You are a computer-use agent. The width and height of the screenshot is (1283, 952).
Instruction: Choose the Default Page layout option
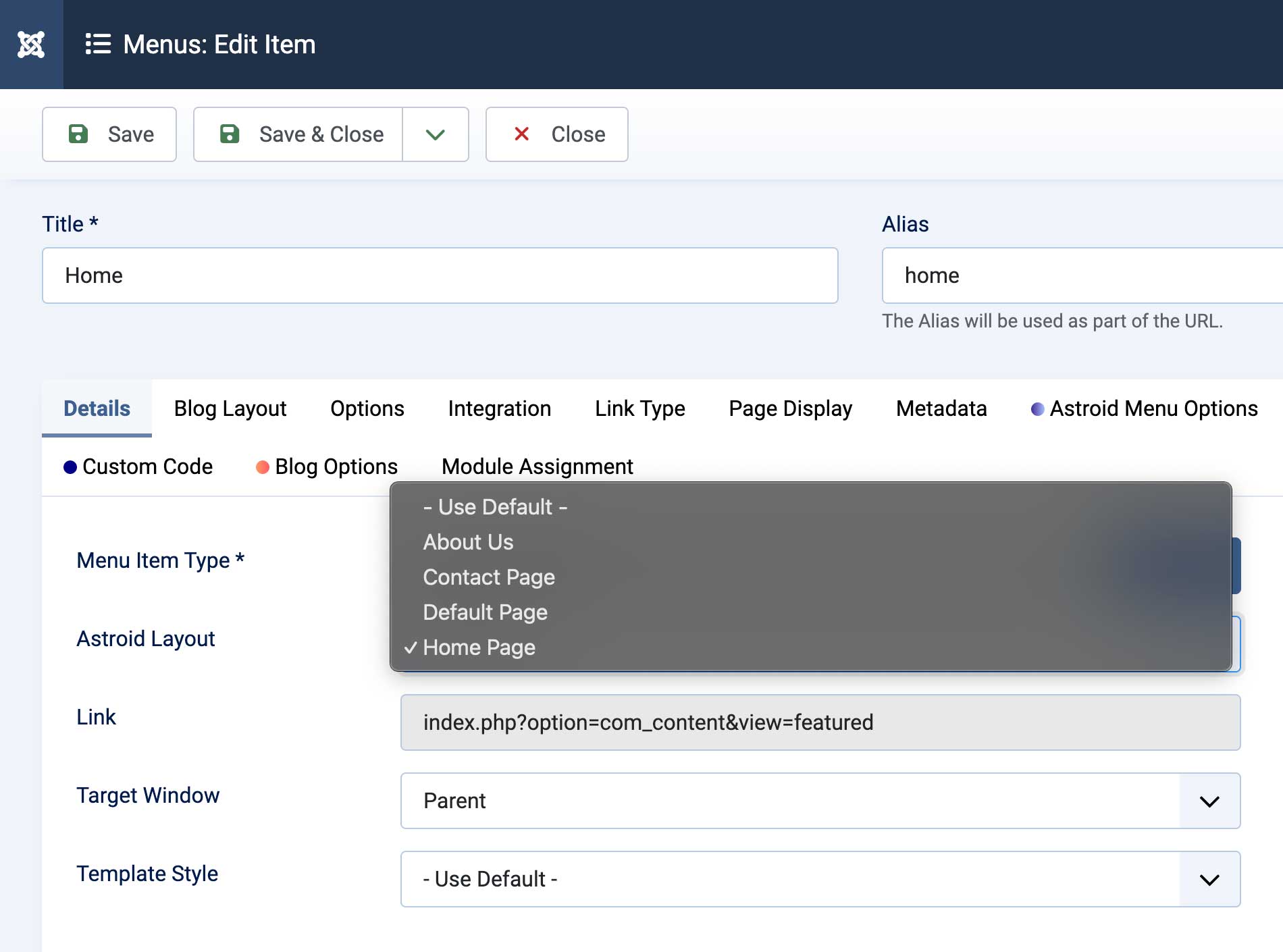click(x=811, y=612)
